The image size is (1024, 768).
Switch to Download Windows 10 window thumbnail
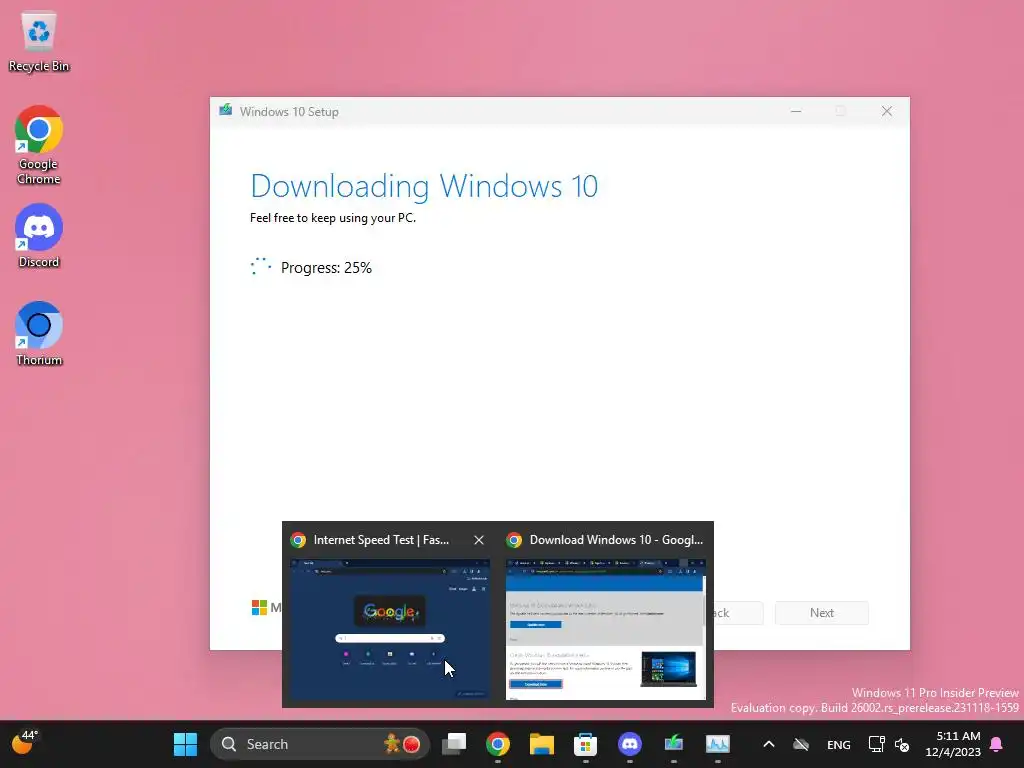(x=606, y=629)
